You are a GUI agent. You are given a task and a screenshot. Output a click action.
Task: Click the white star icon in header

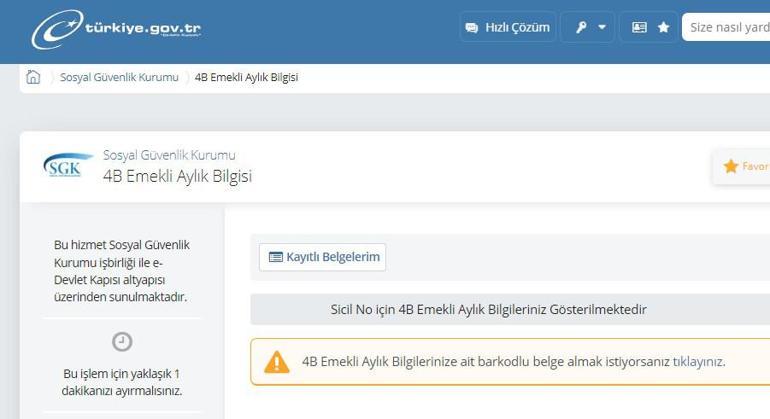(663, 28)
